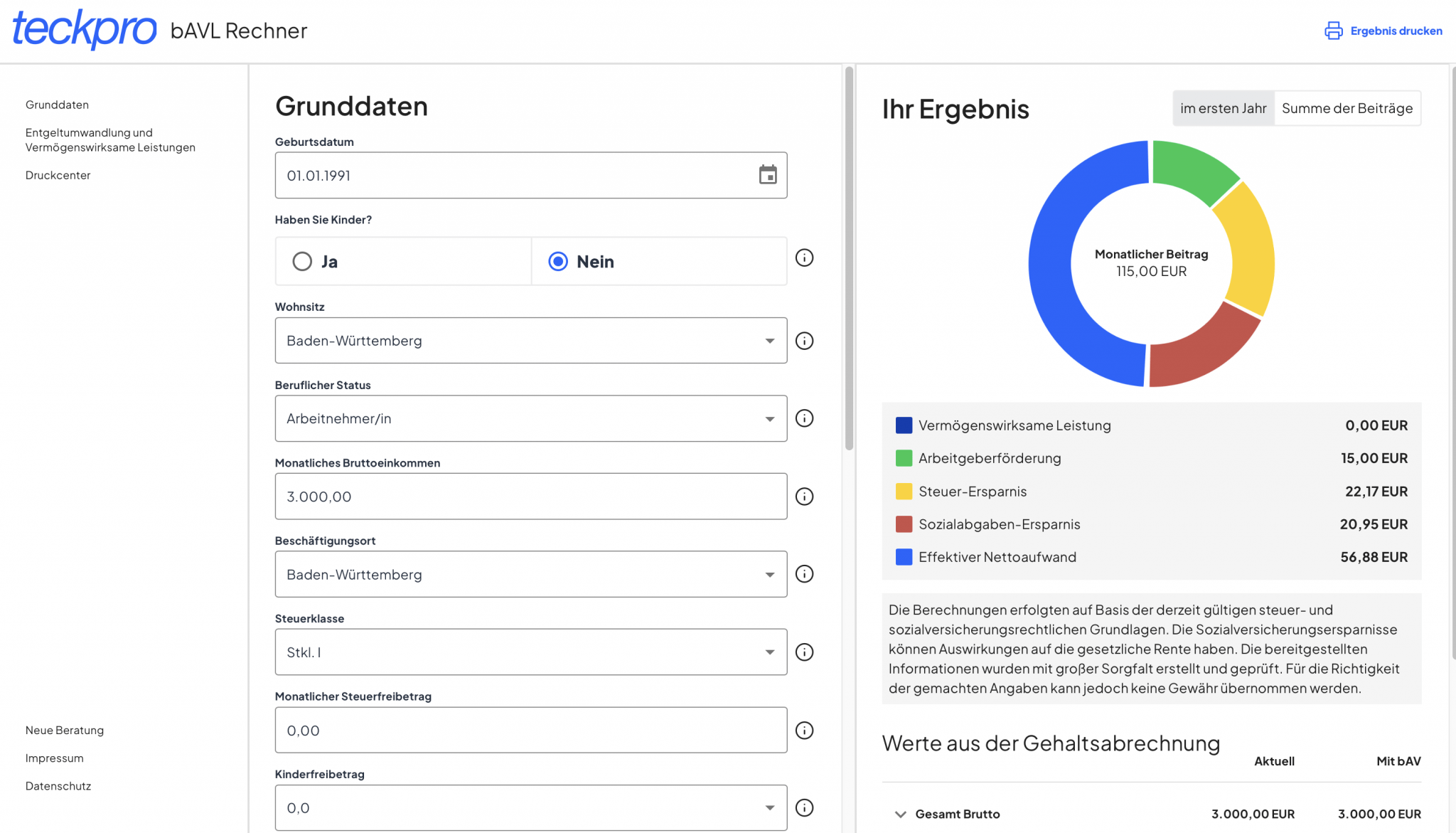Expand the Gesamt Brutto row
The height and width of the screenshot is (833, 1456).
tap(900, 814)
